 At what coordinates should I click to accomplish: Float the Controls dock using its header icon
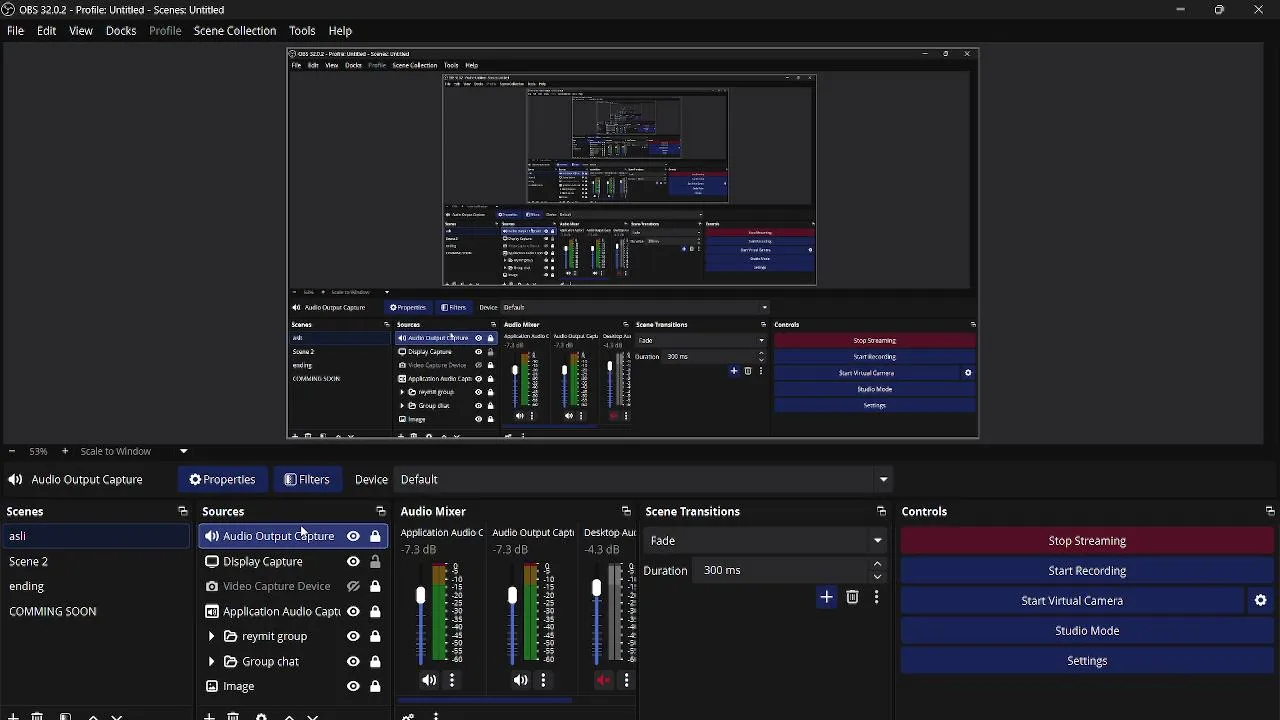click(1270, 511)
